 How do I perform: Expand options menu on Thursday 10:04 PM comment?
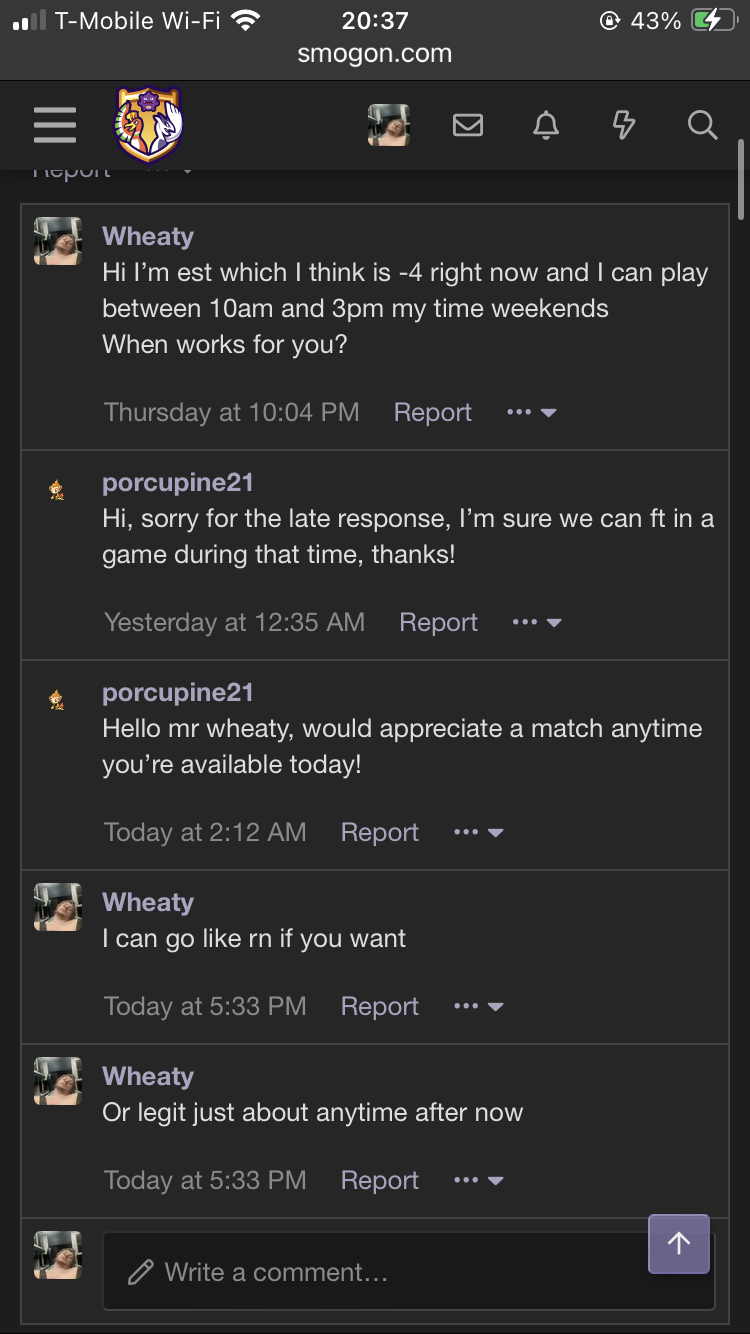532,412
